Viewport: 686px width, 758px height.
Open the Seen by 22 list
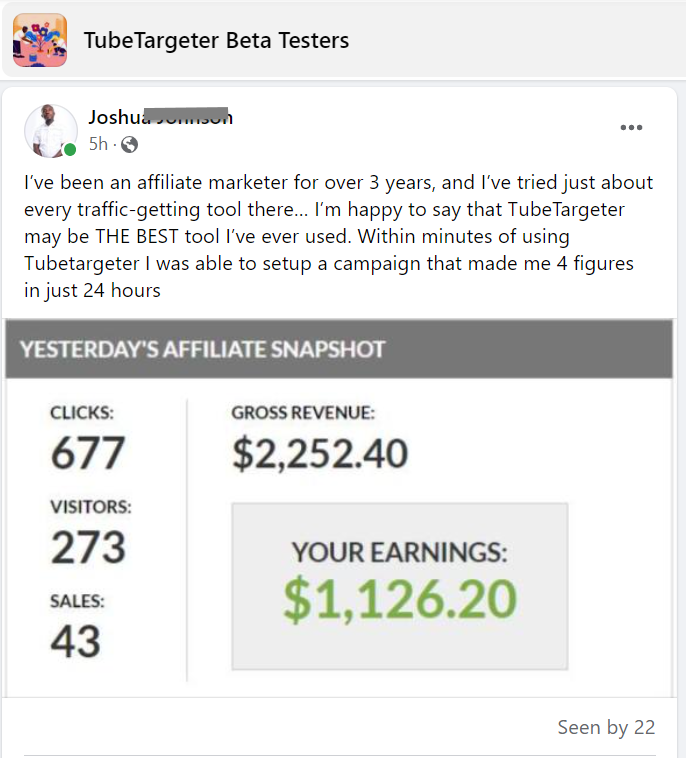(606, 727)
